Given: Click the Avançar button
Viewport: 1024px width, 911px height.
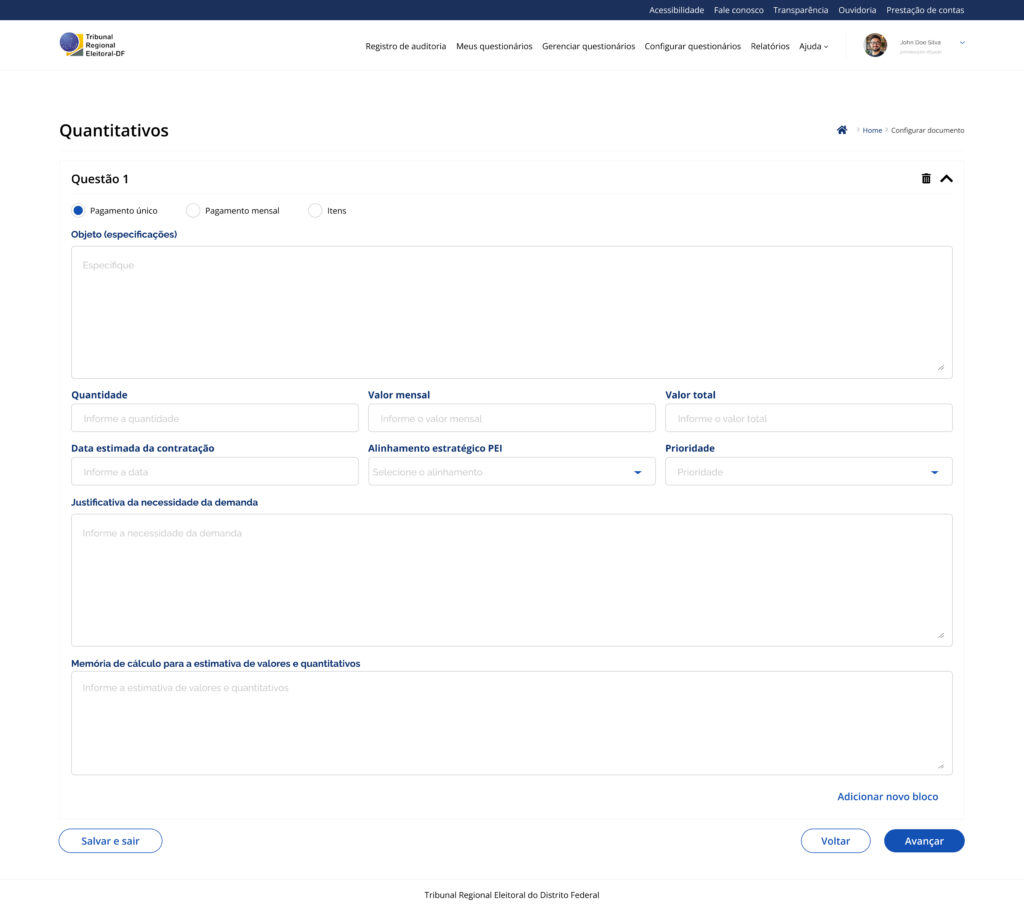Looking at the screenshot, I should pyautogui.click(x=923, y=841).
